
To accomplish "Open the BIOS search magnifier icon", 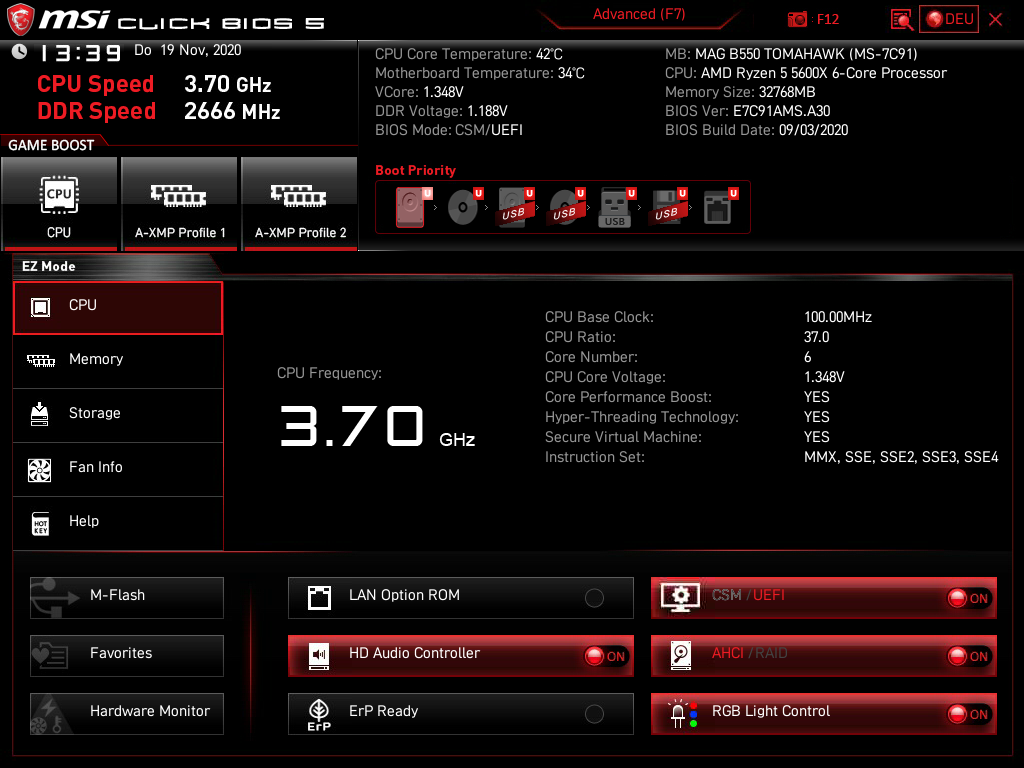I will tap(902, 20).
